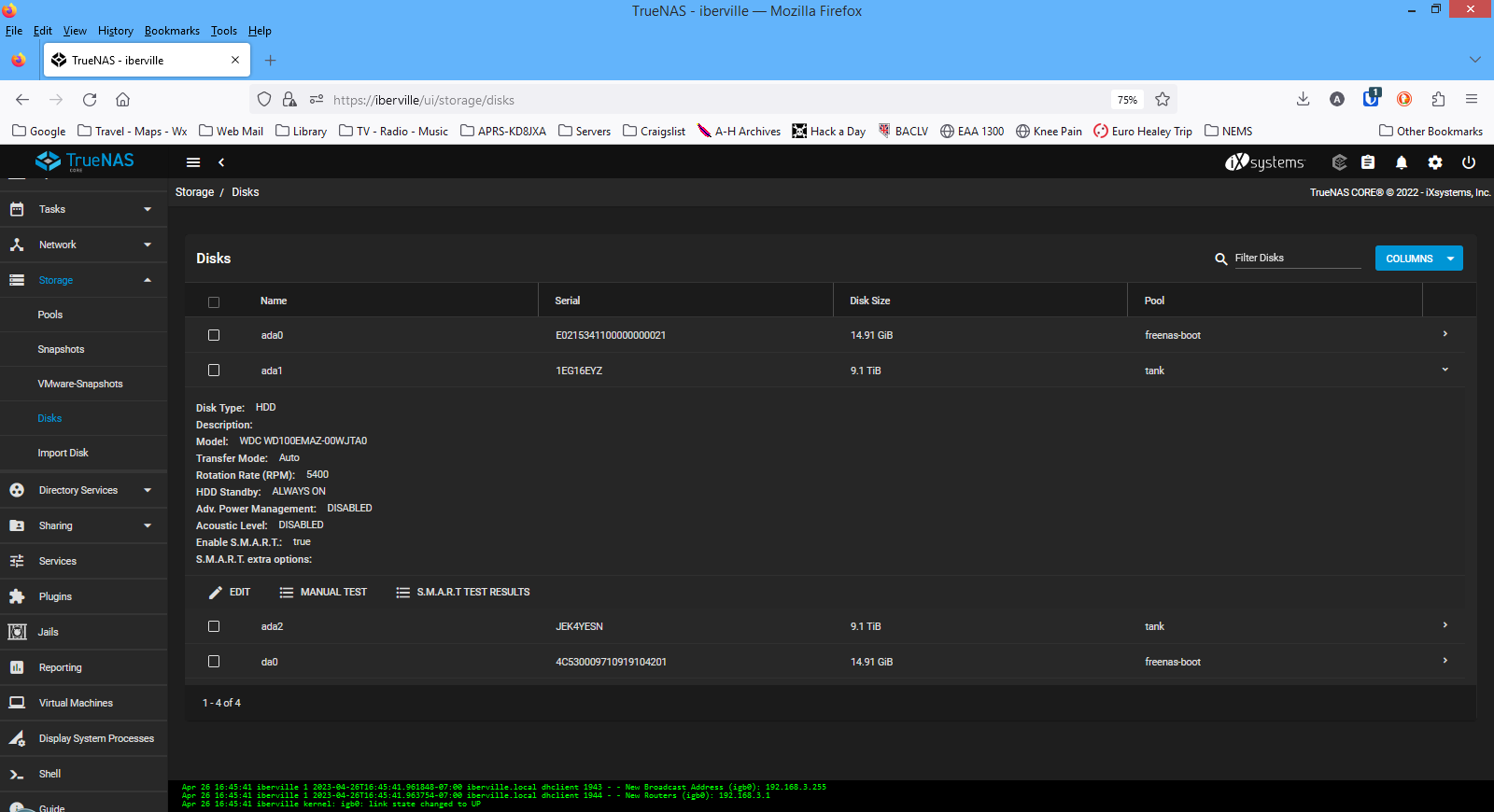This screenshot has width=1494, height=812.
Task: Open Hack a Day bookmark
Action: coord(828,132)
